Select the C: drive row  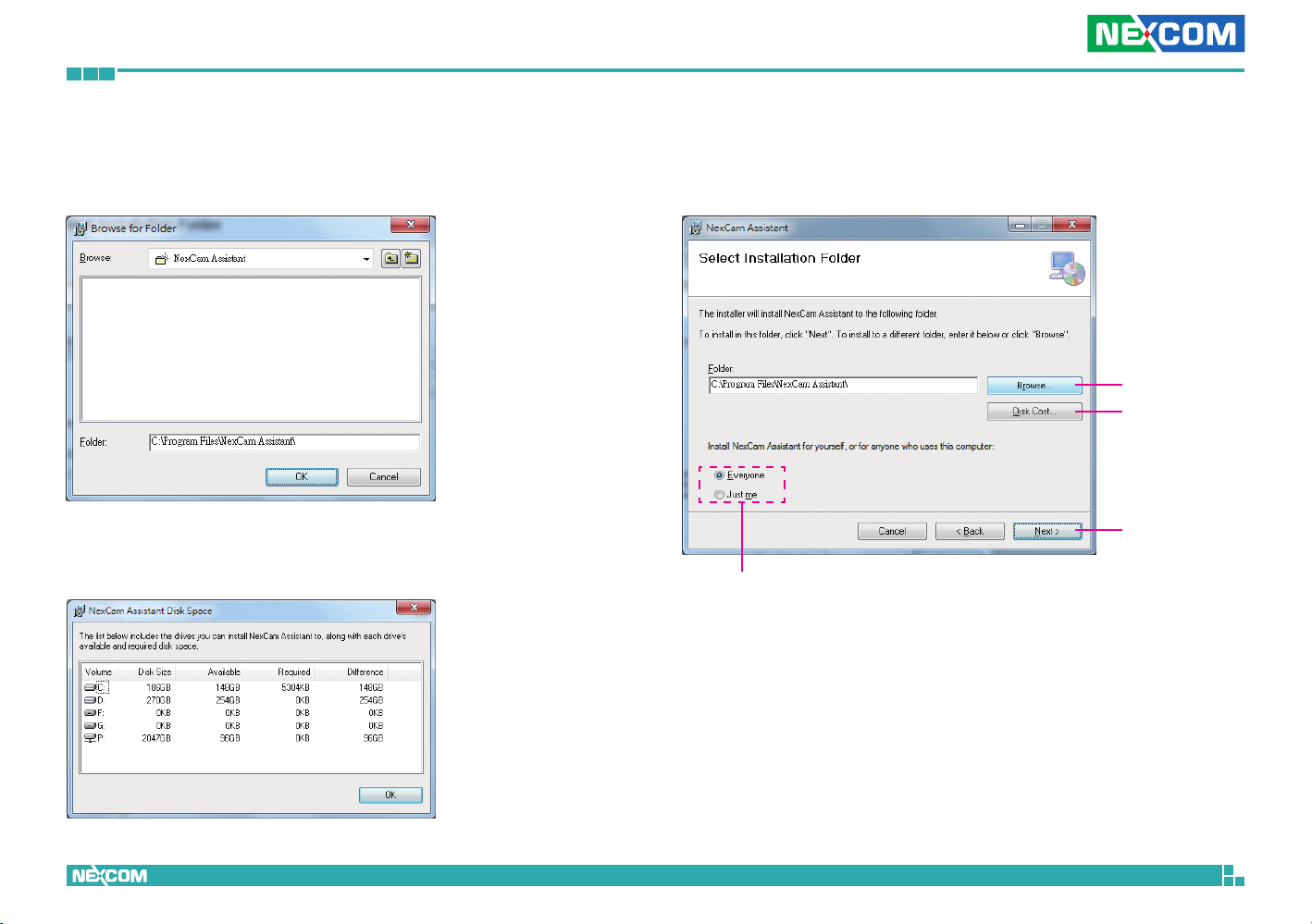tap(233, 688)
